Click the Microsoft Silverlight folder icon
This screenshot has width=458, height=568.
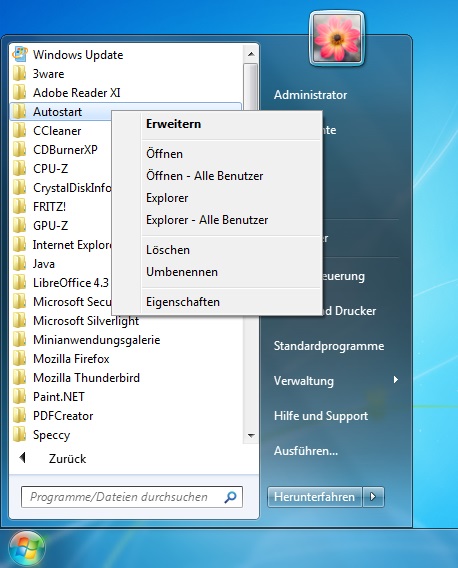tap(19, 320)
